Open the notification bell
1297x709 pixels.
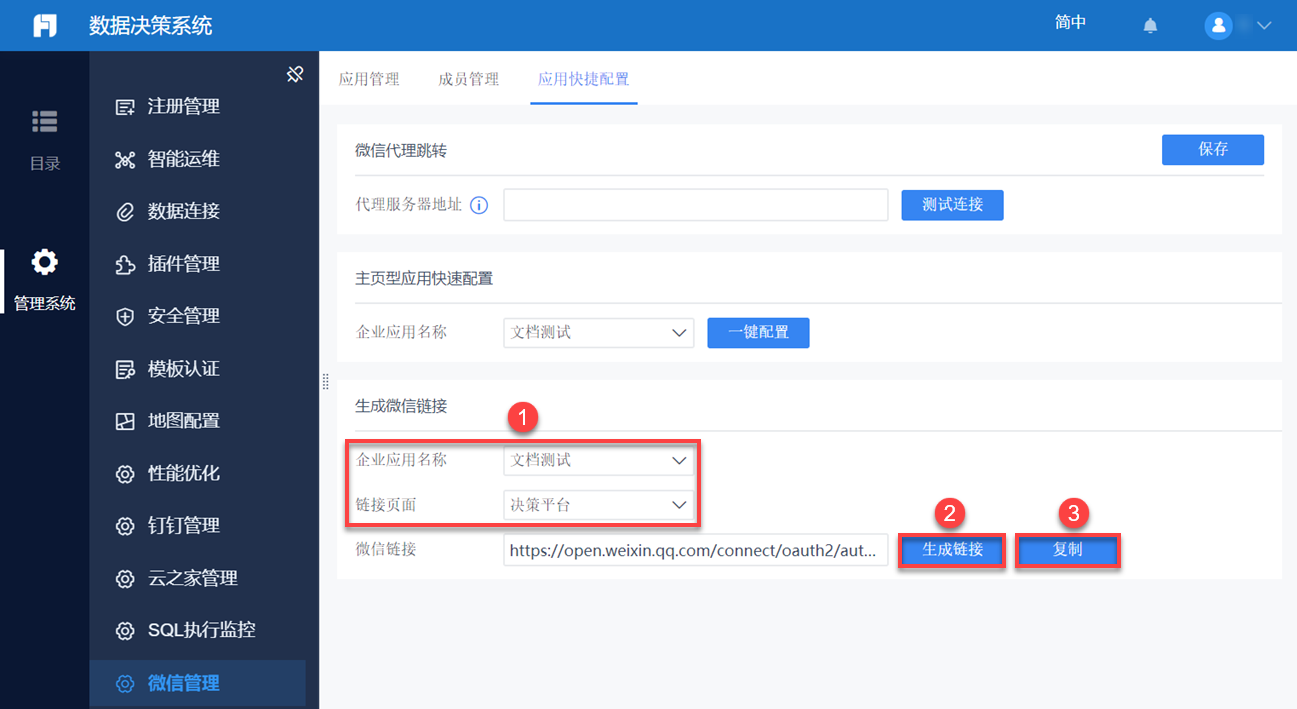click(x=1150, y=26)
